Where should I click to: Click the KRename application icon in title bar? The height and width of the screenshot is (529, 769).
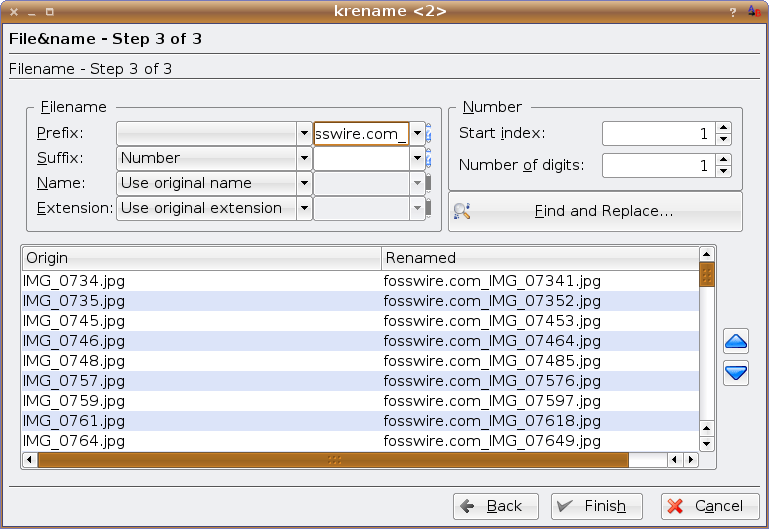tap(754, 11)
